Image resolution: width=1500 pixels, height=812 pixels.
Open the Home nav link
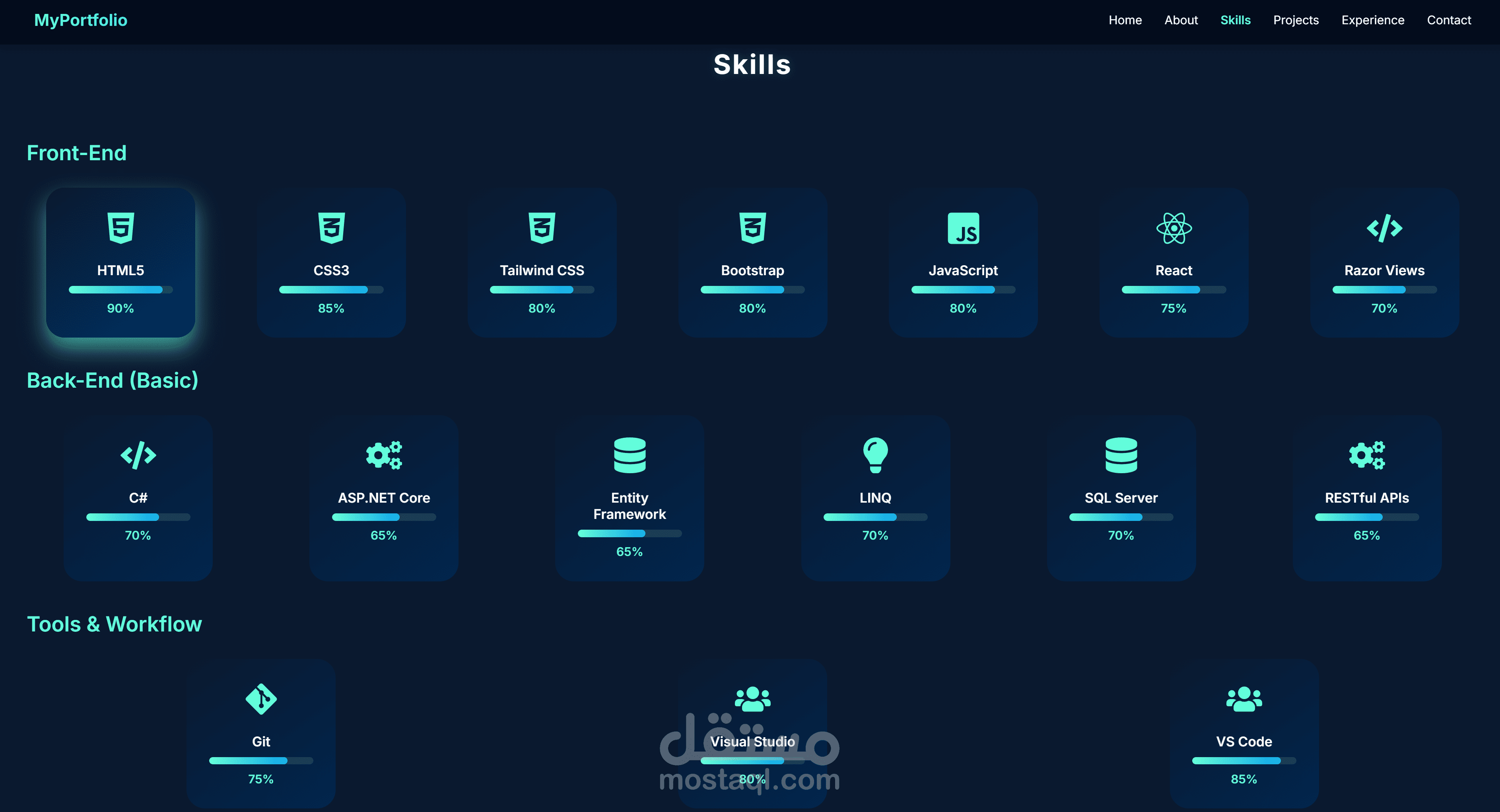(1125, 20)
